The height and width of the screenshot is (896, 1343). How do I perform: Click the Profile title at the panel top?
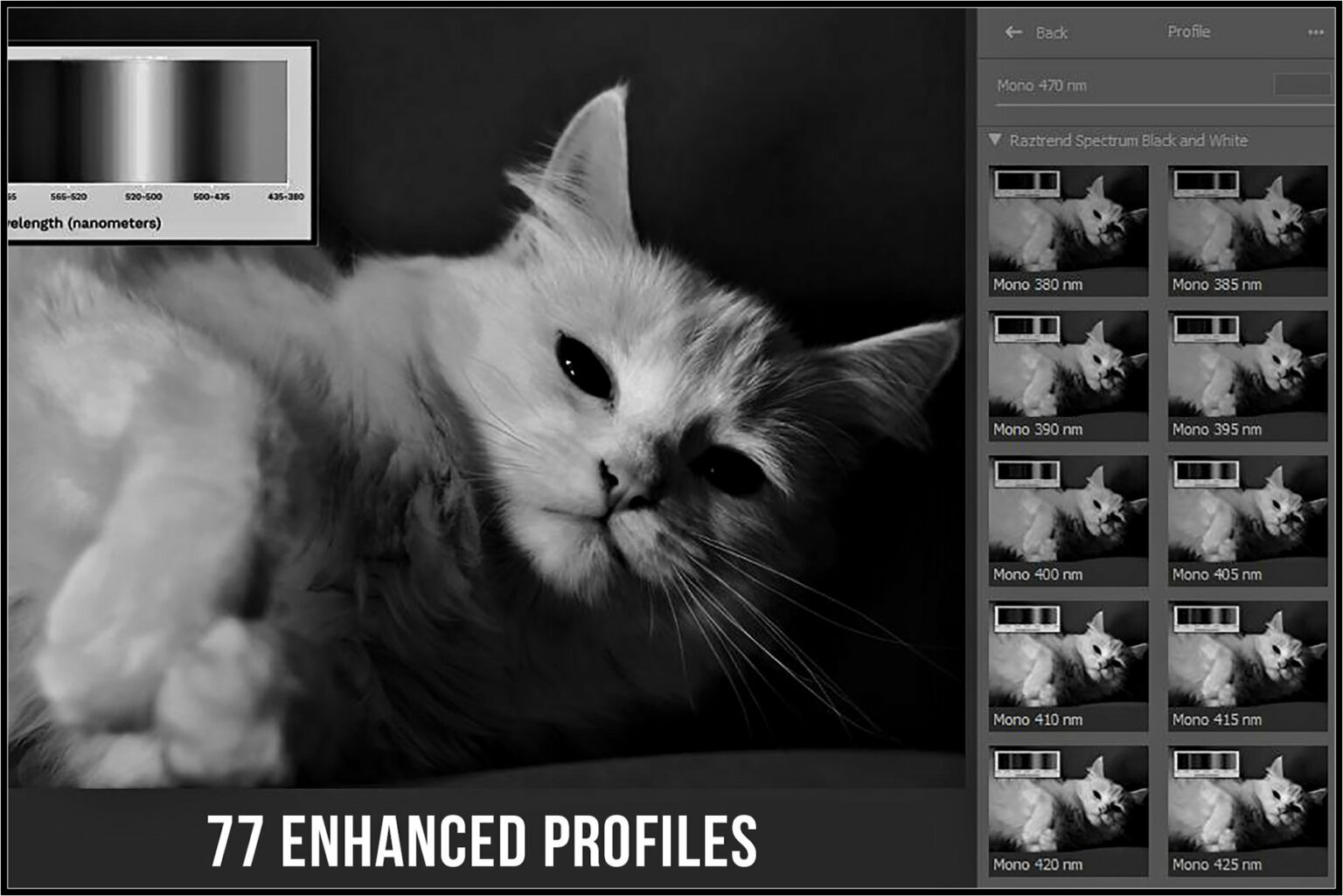[x=1189, y=32]
